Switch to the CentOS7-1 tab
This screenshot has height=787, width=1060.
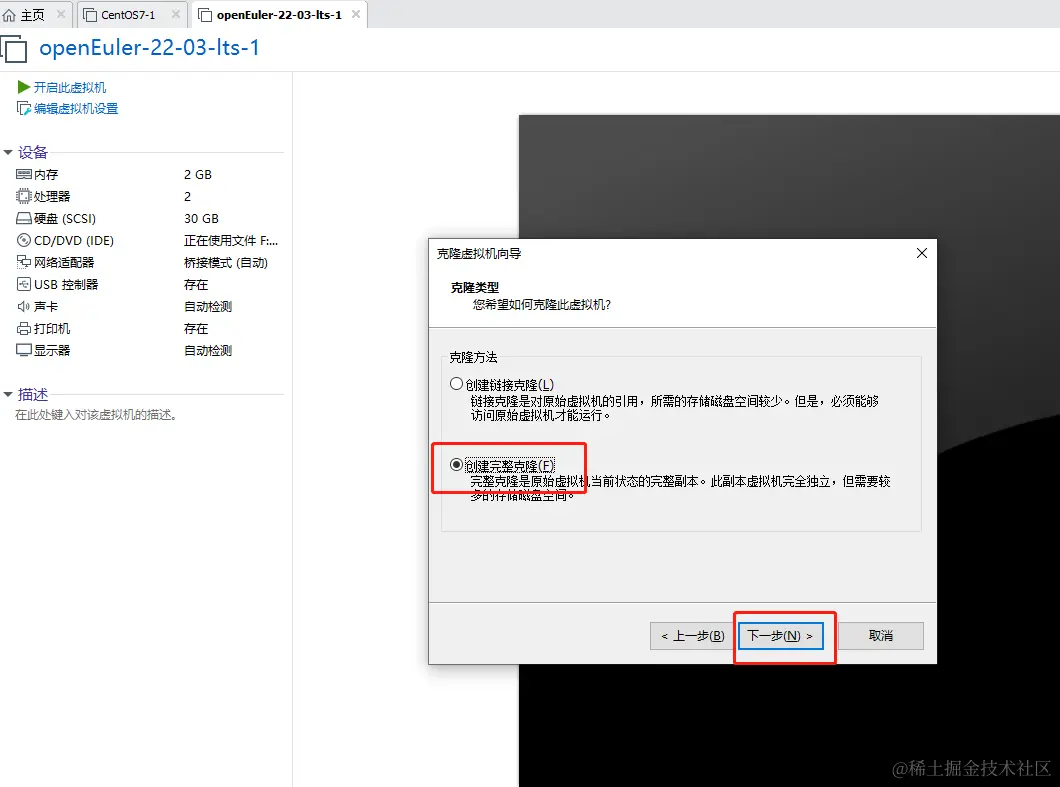(132, 14)
